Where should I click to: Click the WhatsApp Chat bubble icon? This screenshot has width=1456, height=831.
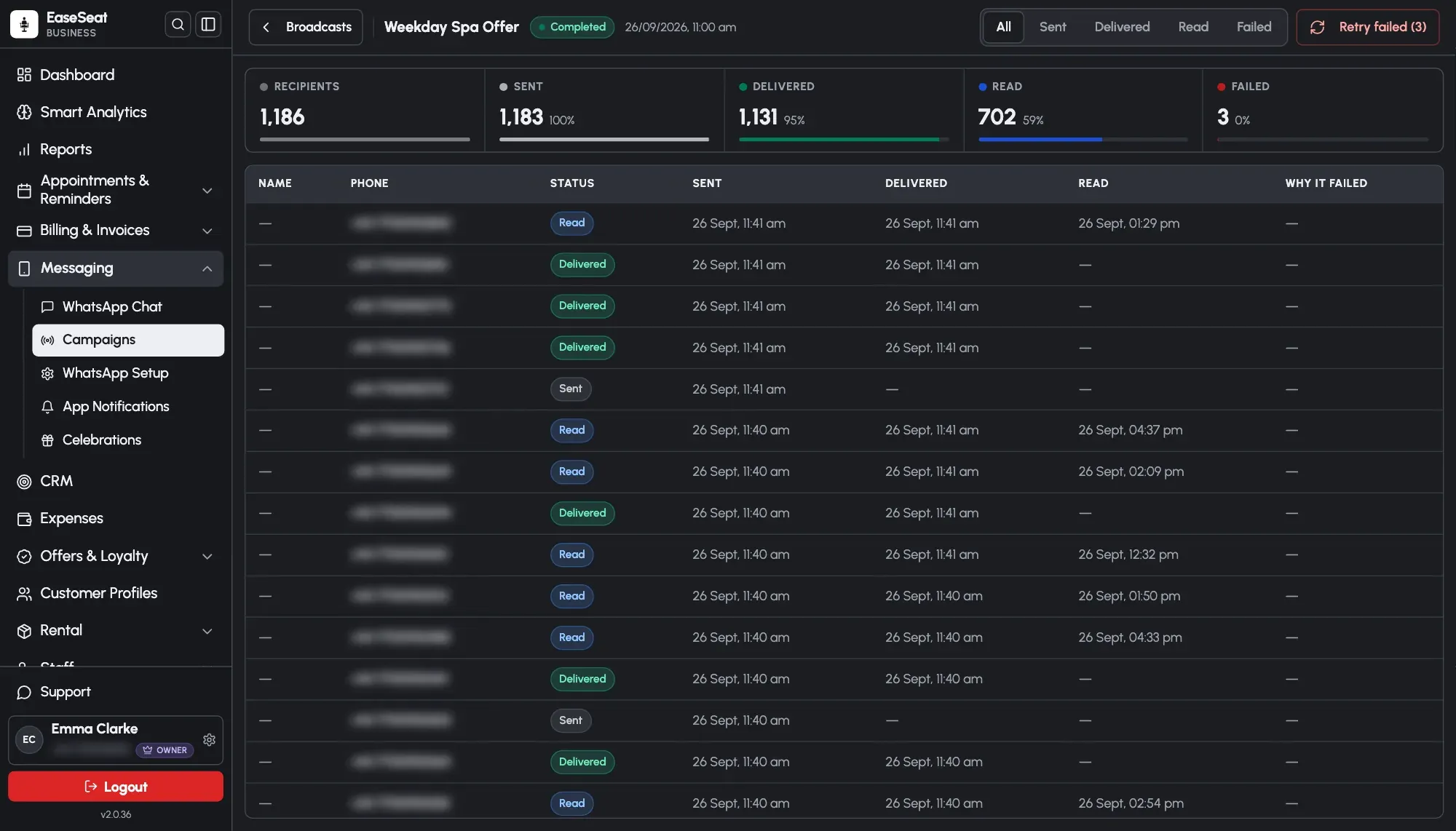[x=47, y=307]
